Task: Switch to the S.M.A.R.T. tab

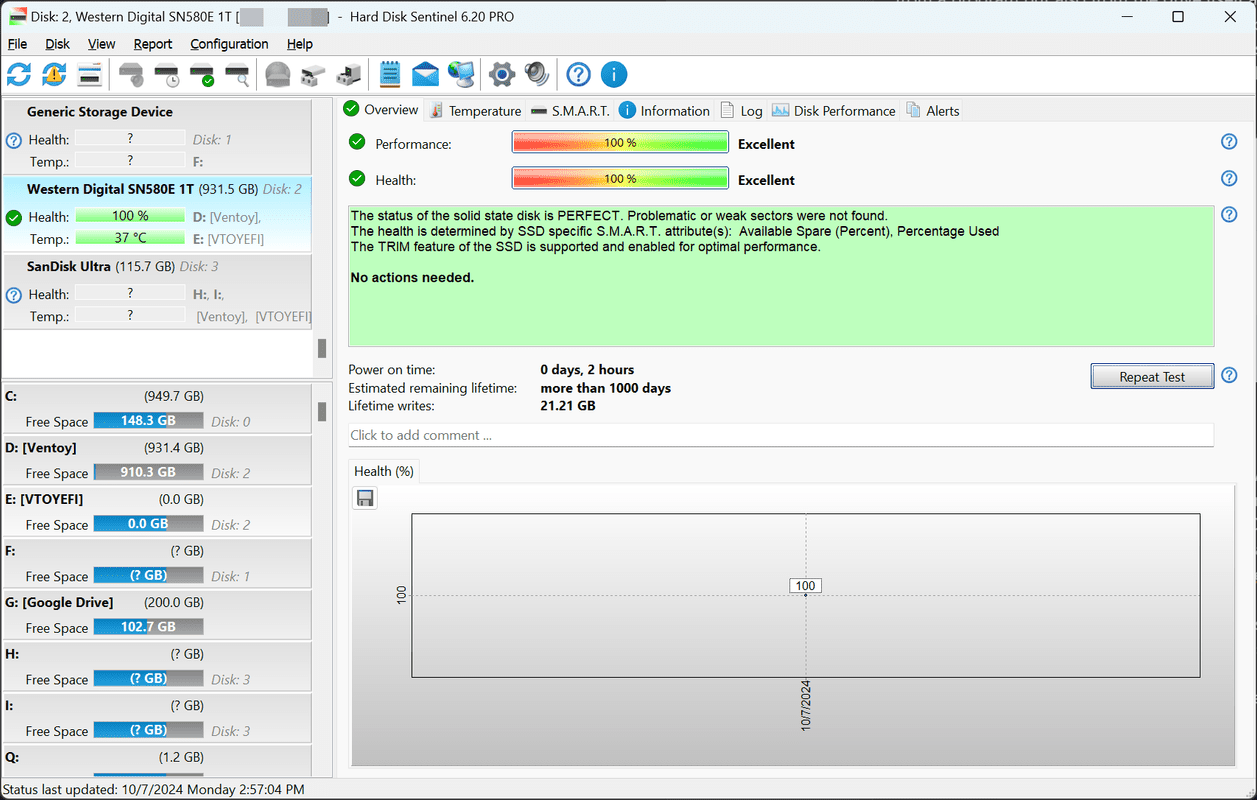Action: coord(570,111)
